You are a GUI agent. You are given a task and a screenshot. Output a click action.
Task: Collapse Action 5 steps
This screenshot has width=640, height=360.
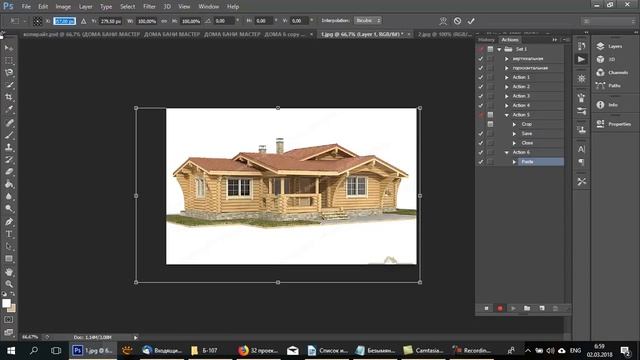(507, 115)
